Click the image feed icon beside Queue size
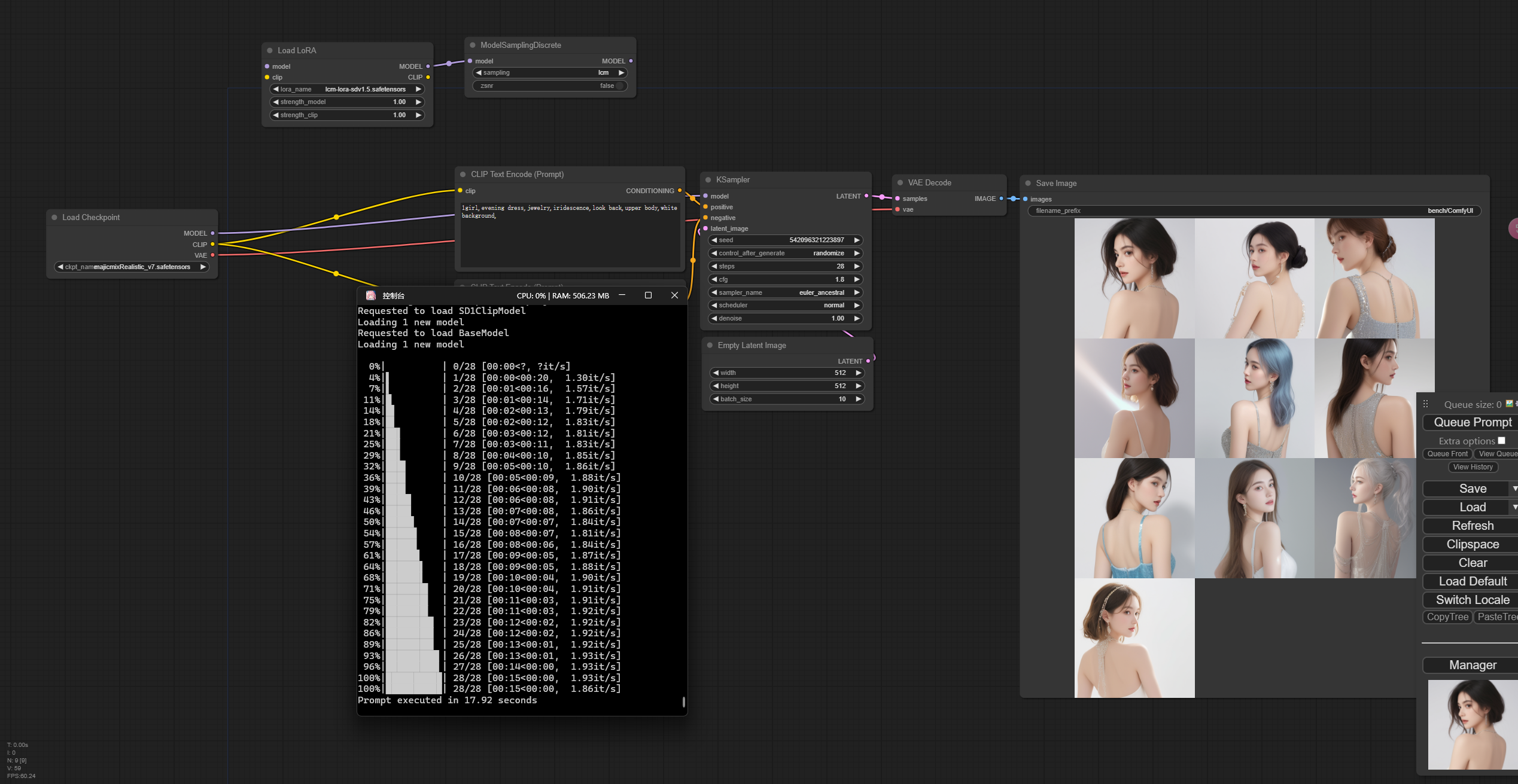The height and width of the screenshot is (784, 1518). pyautogui.click(x=1509, y=404)
